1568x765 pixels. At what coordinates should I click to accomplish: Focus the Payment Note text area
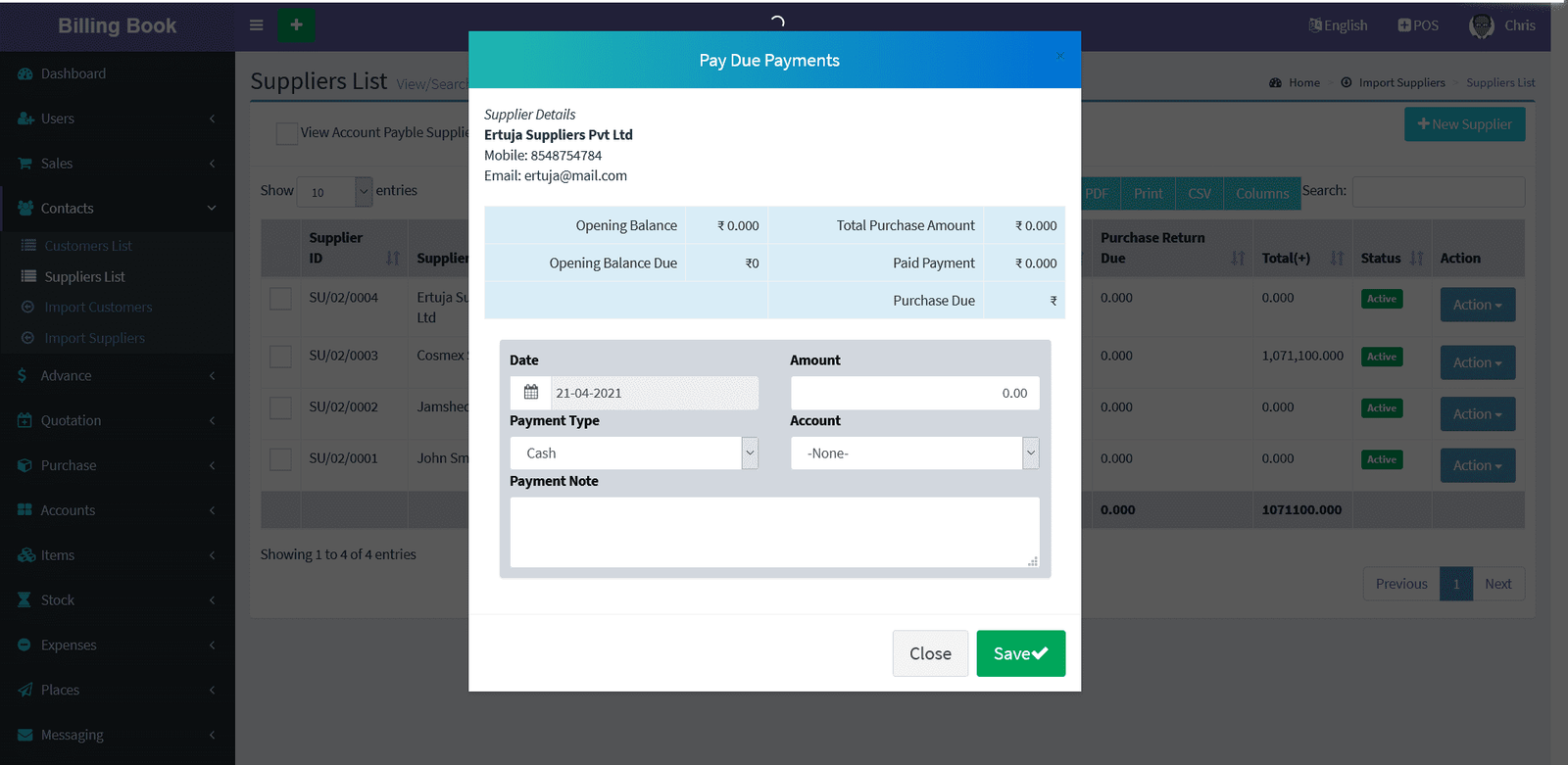point(774,532)
